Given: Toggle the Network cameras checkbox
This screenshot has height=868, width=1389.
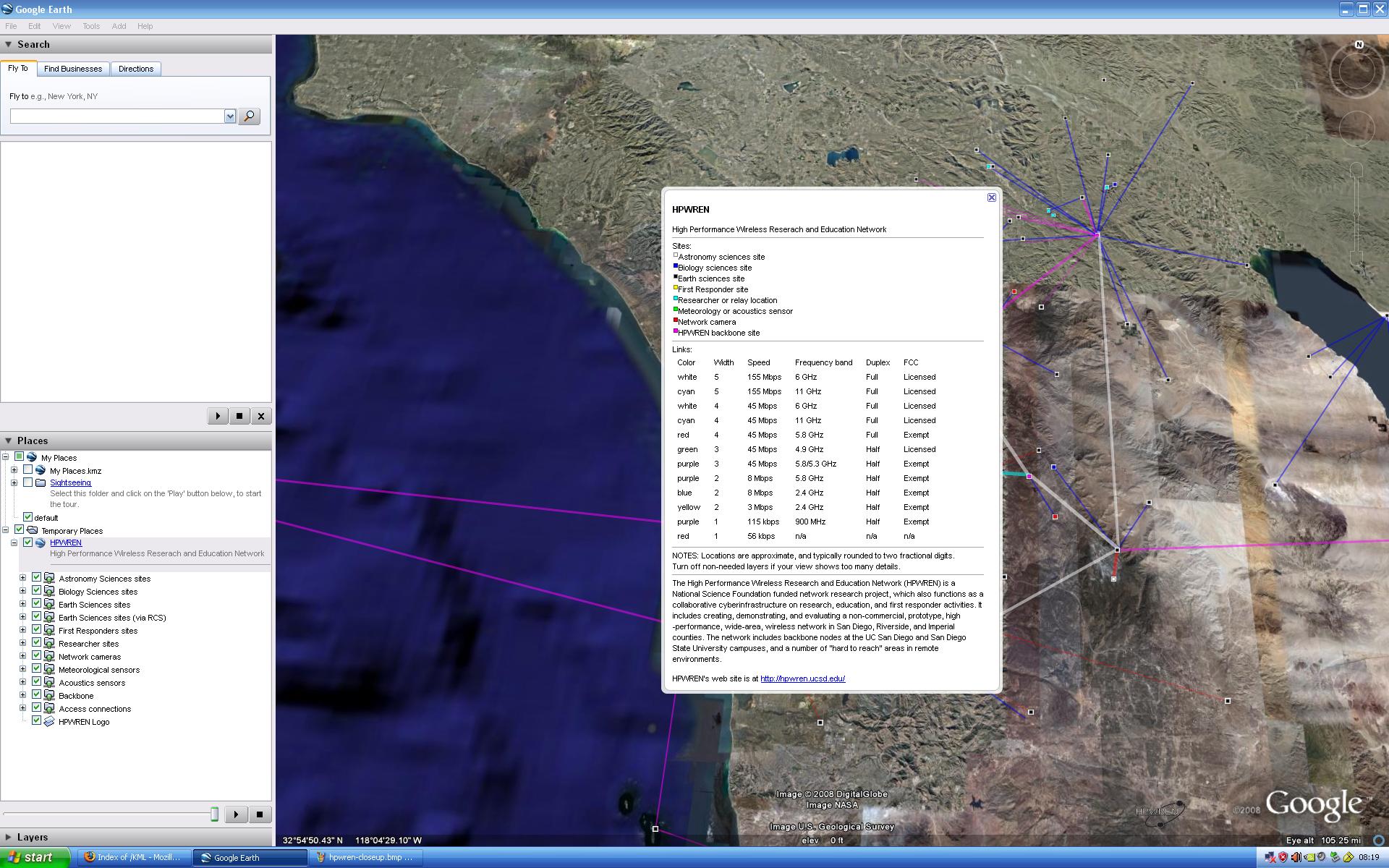Looking at the screenshot, I should [x=36, y=656].
